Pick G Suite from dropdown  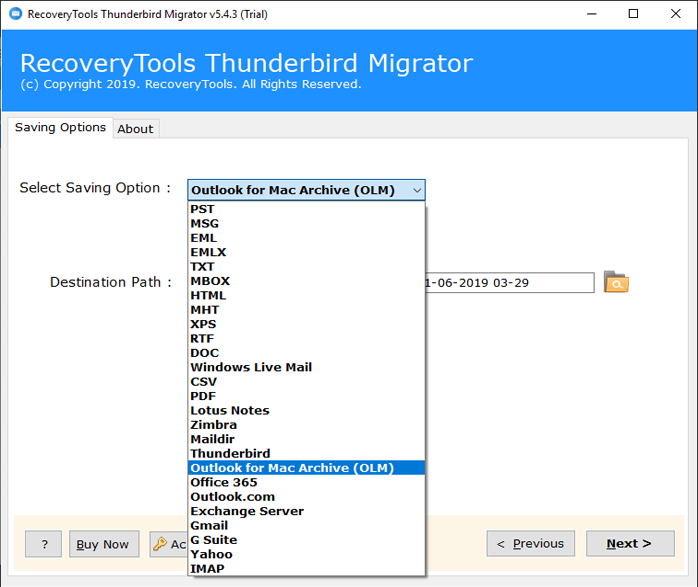pos(306,540)
